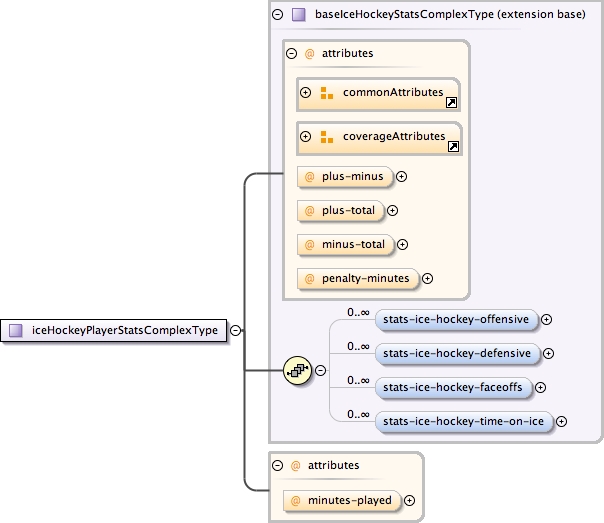Collapse the upper attributes group
Viewport: 604px width, 523px height.
click(292, 54)
